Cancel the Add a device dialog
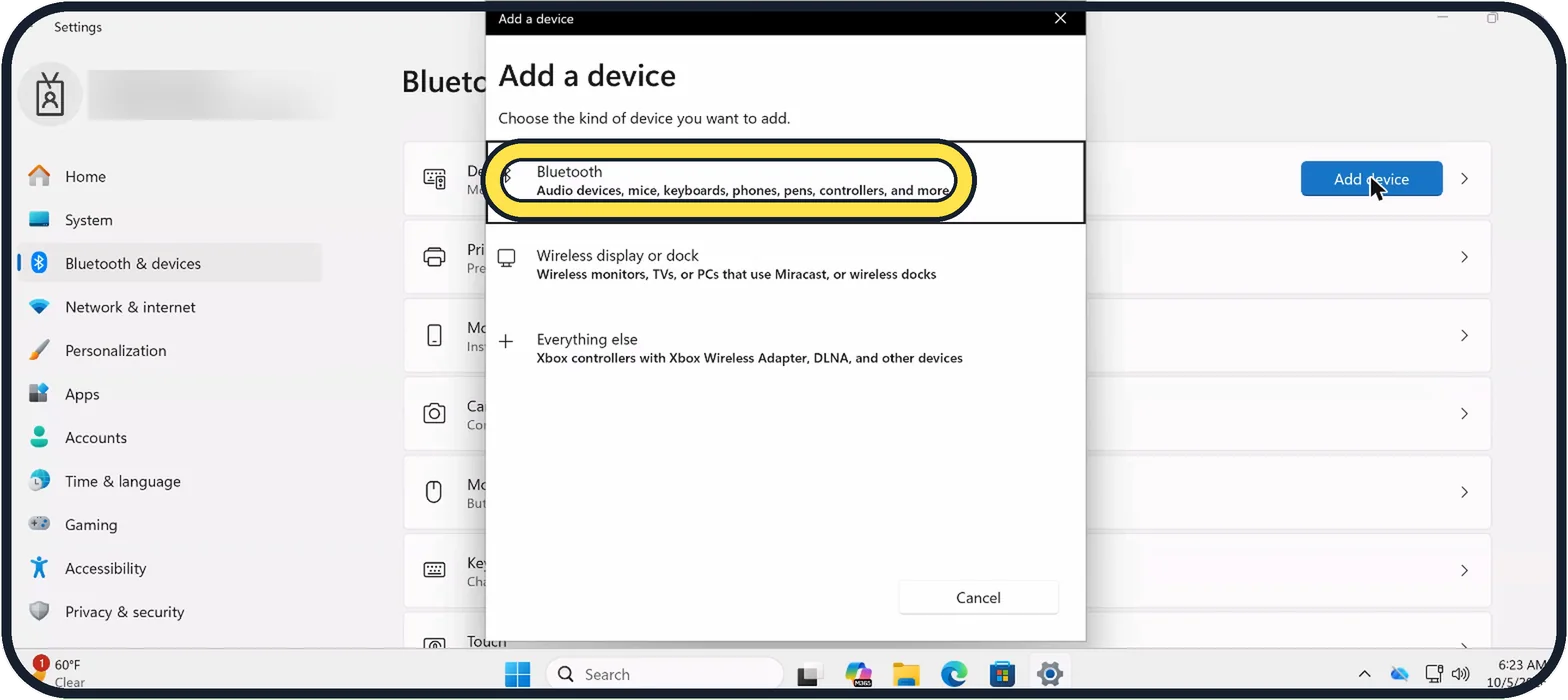The height and width of the screenshot is (700, 1568). point(978,597)
